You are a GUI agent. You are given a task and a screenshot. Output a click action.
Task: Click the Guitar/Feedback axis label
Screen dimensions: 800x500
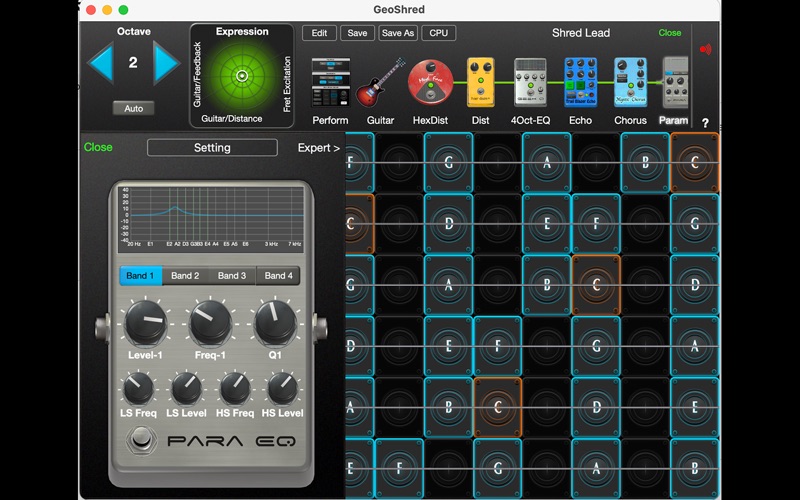pos(197,74)
